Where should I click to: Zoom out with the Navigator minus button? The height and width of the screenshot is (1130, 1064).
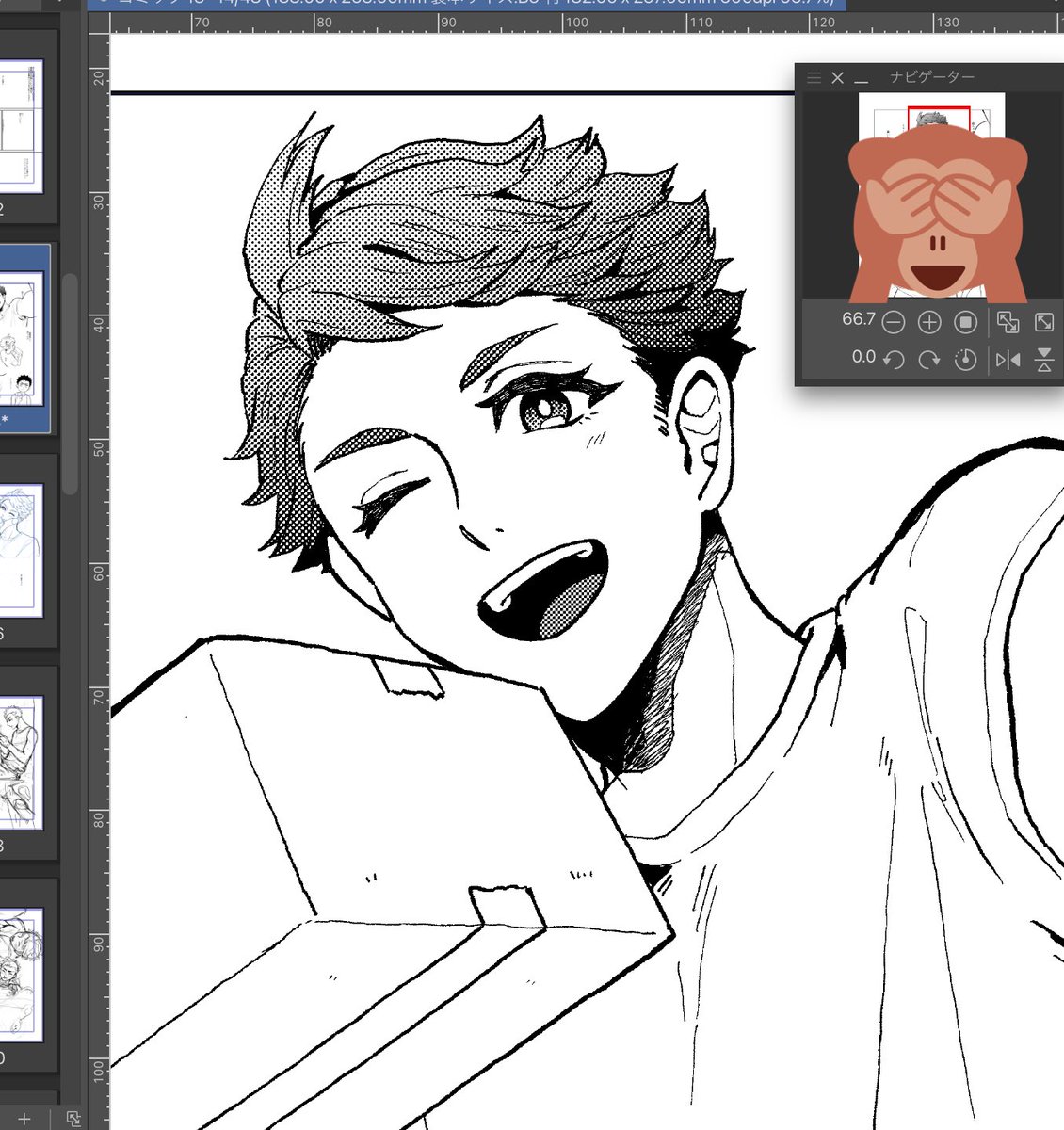point(894,322)
